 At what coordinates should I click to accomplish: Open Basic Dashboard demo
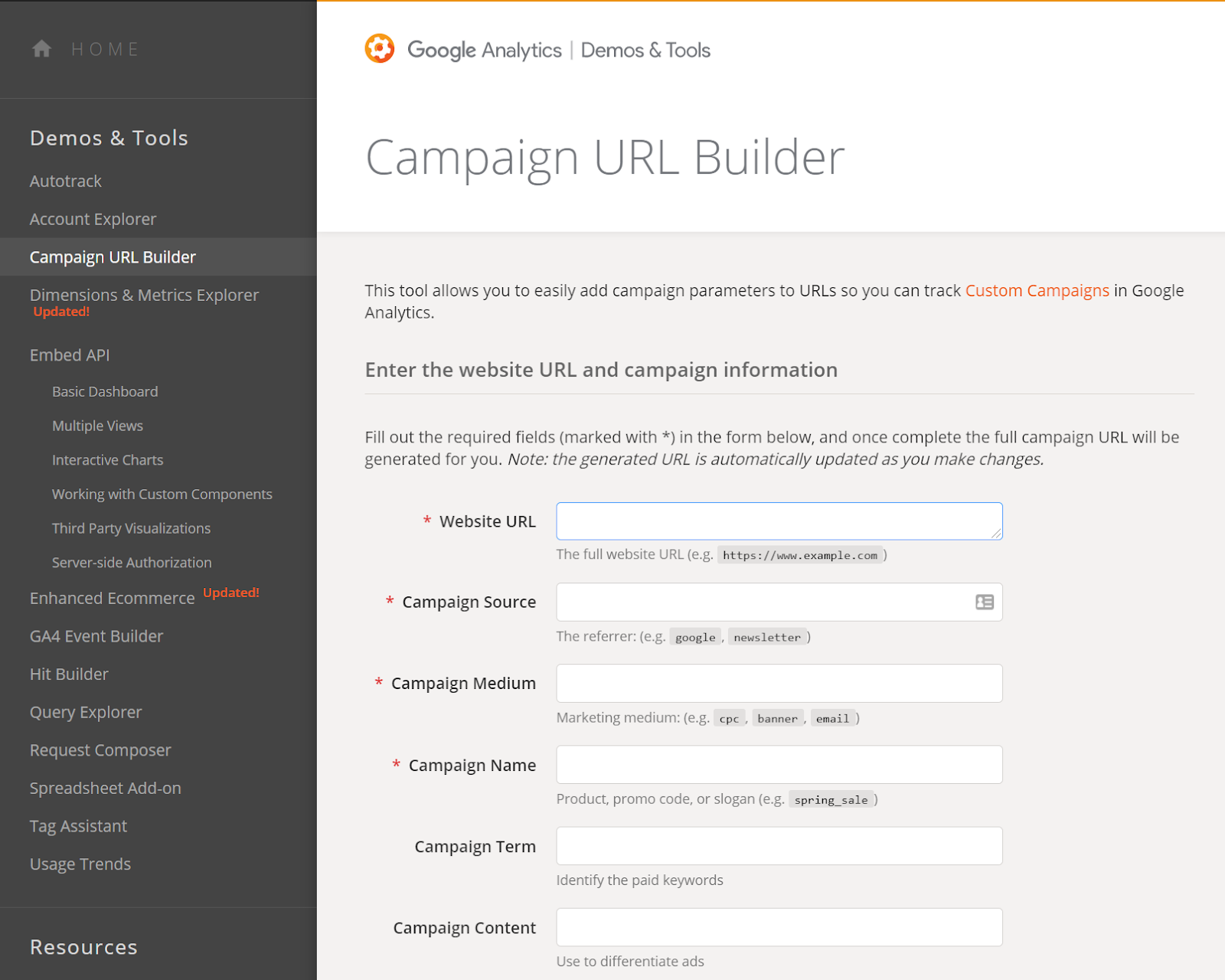coord(105,392)
